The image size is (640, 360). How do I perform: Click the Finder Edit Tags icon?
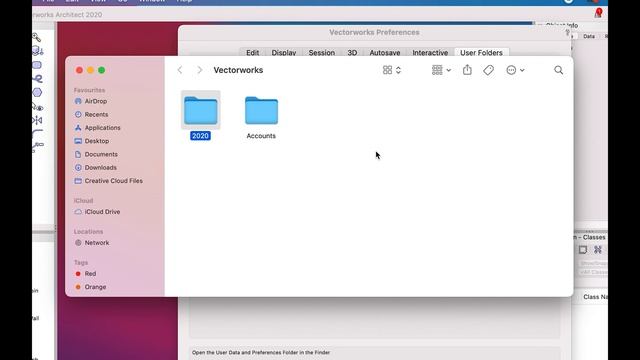[x=489, y=70]
